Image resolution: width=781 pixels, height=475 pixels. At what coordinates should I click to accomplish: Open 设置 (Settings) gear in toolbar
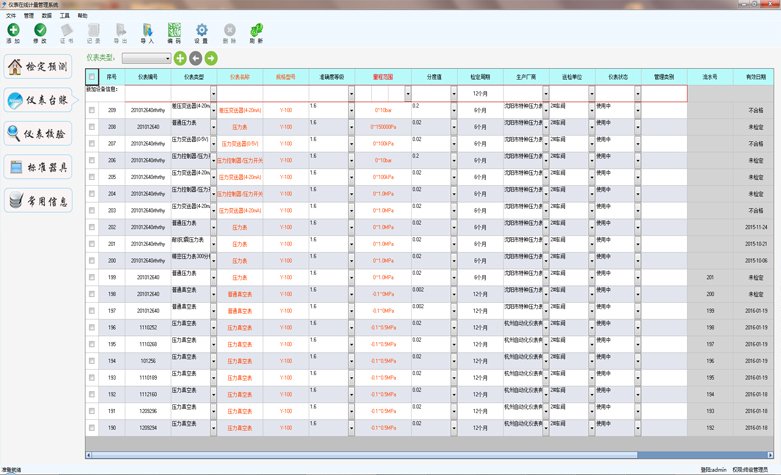(201, 34)
